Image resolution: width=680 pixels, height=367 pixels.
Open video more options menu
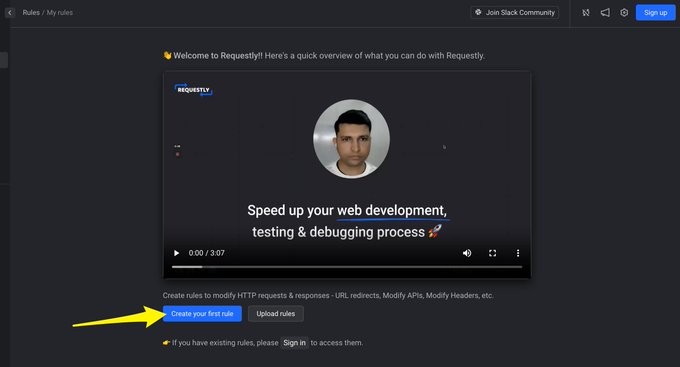(518, 253)
